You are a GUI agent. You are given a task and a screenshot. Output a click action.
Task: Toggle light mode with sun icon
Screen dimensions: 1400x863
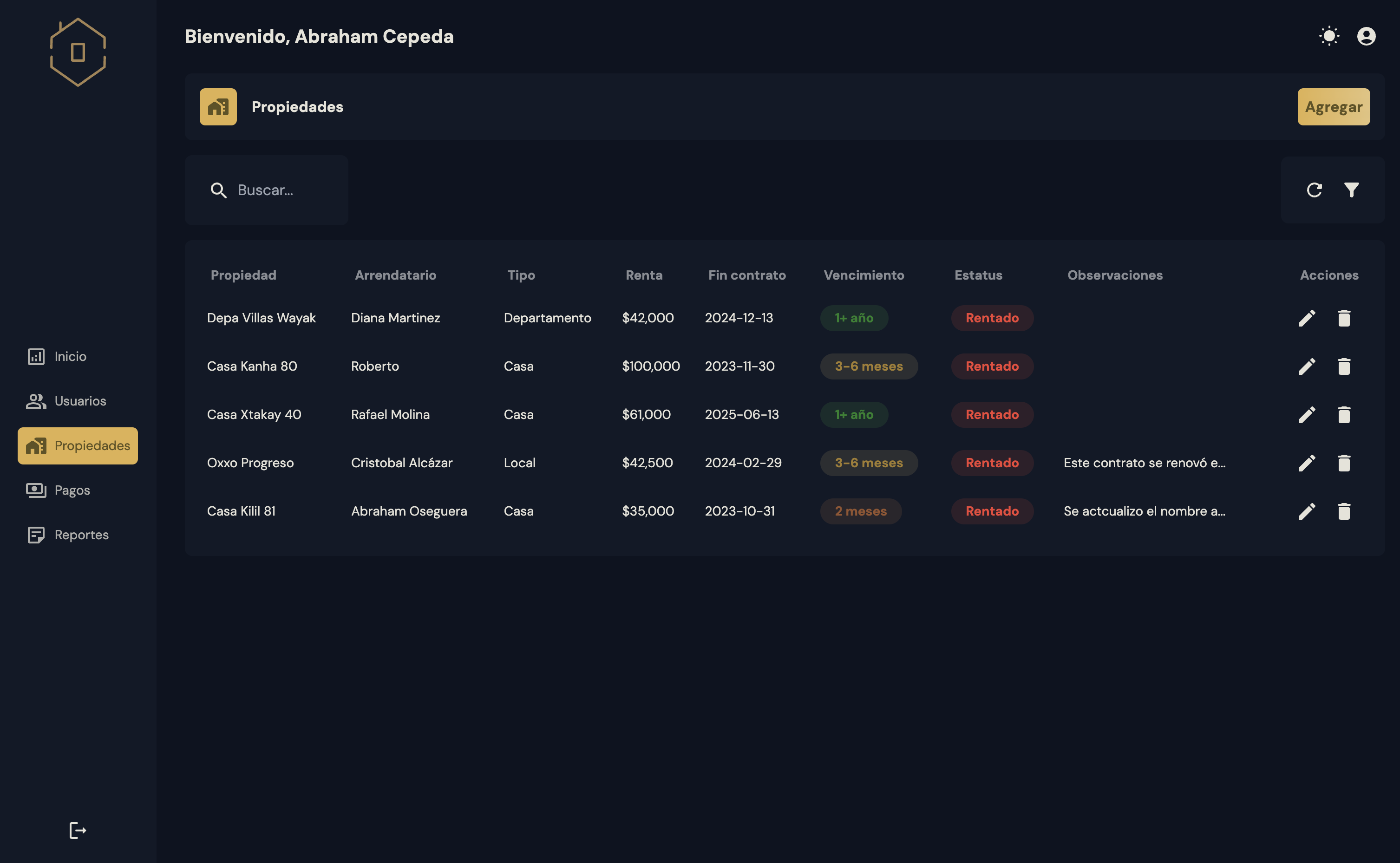(1328, 37)
